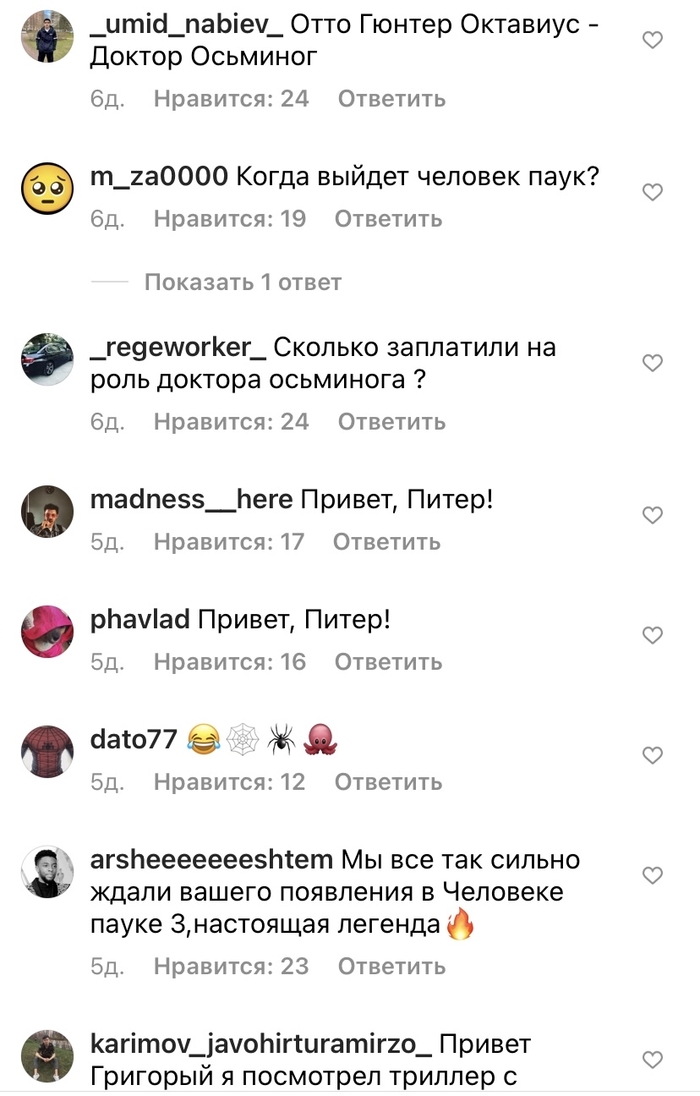700x1096 pixels.
Task: Open dato77's Spider-Man avatar
Action: 47,751
